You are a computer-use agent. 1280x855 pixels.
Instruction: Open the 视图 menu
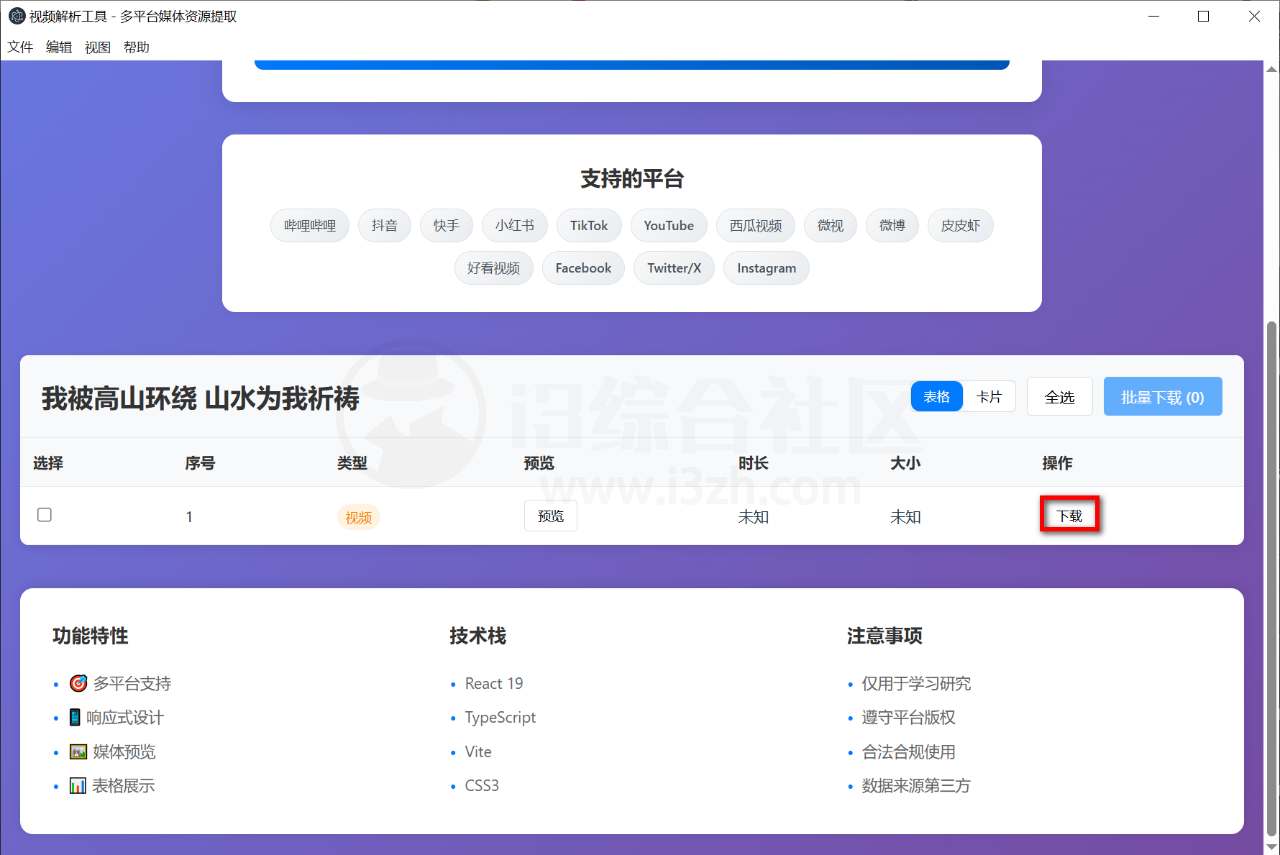(96, 47)
